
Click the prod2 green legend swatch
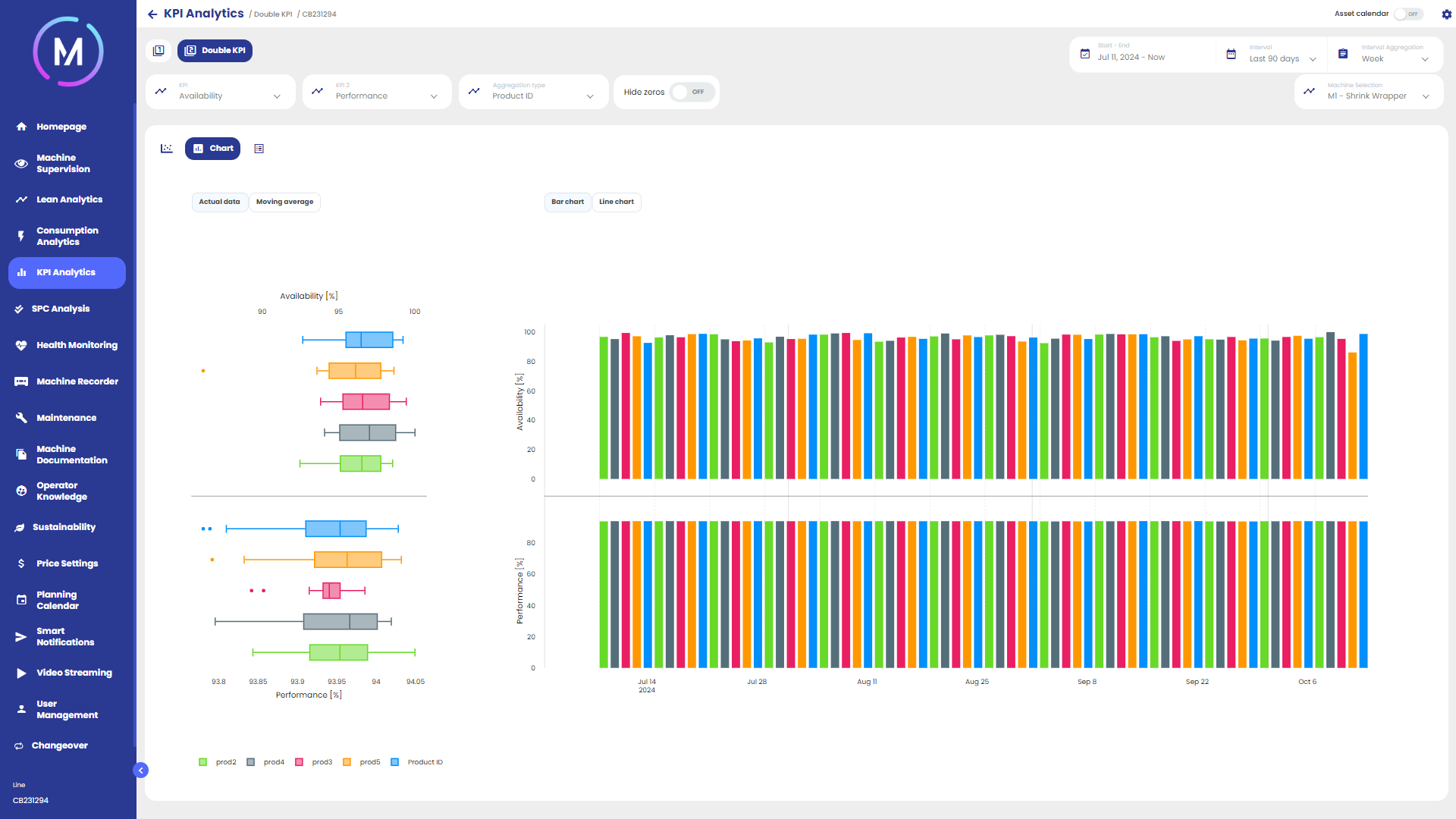[202, 762]
